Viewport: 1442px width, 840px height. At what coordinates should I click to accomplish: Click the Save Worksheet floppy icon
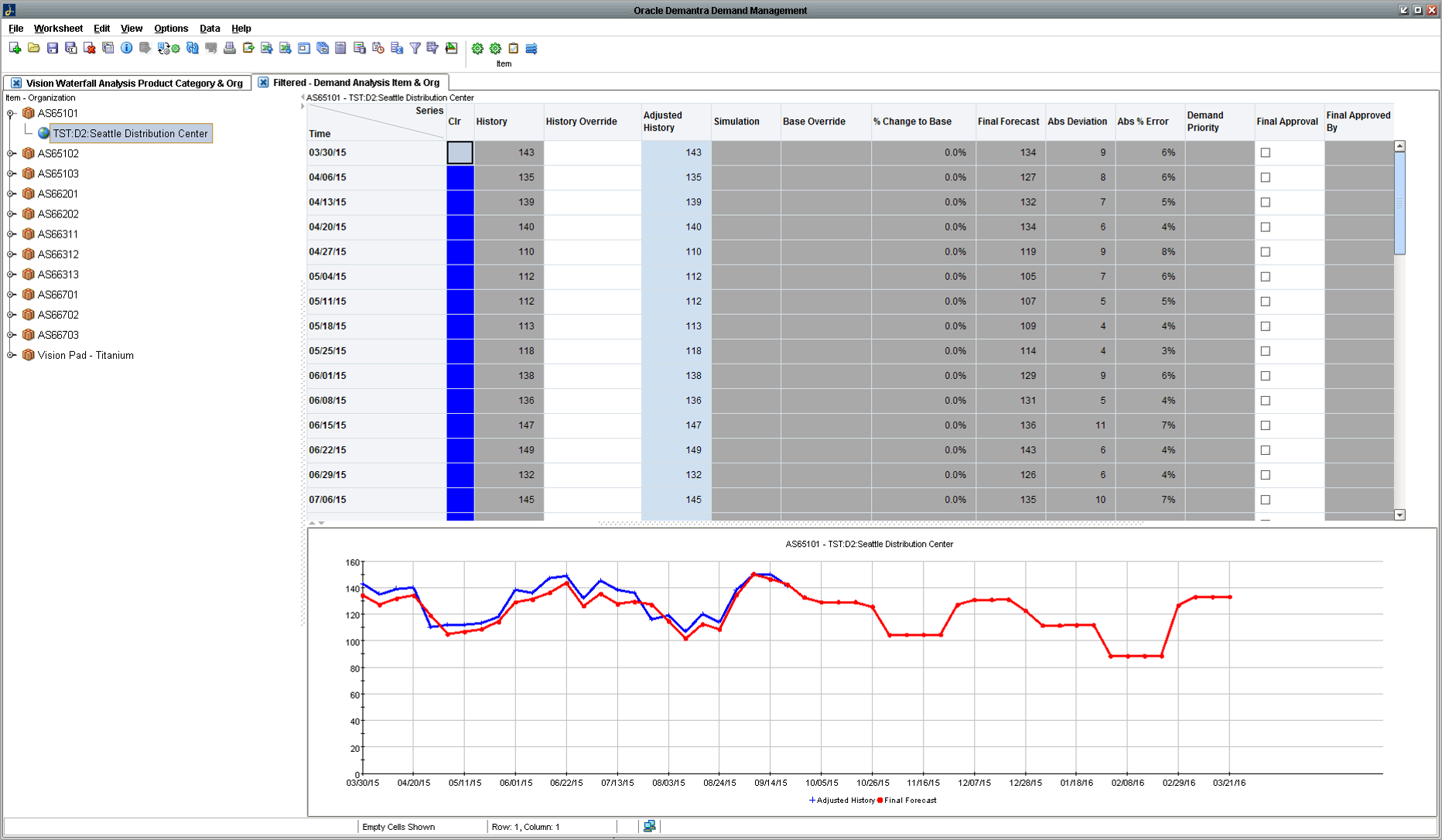[x=53, y=48]
